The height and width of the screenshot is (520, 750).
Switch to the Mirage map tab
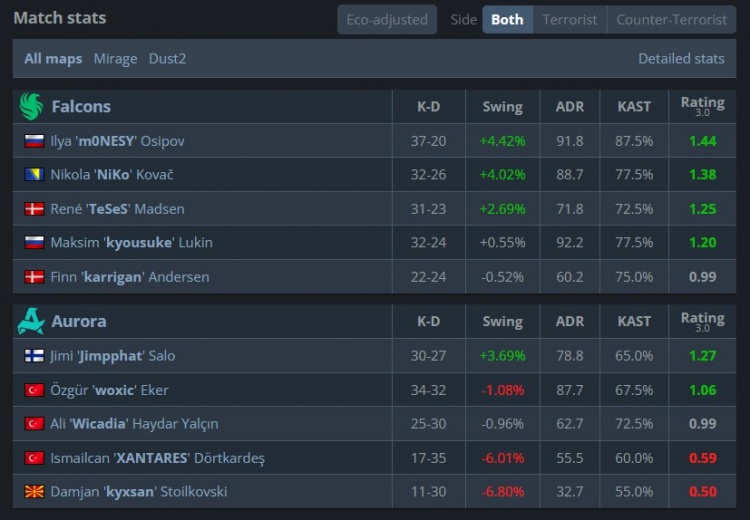[x=115, y=59]
